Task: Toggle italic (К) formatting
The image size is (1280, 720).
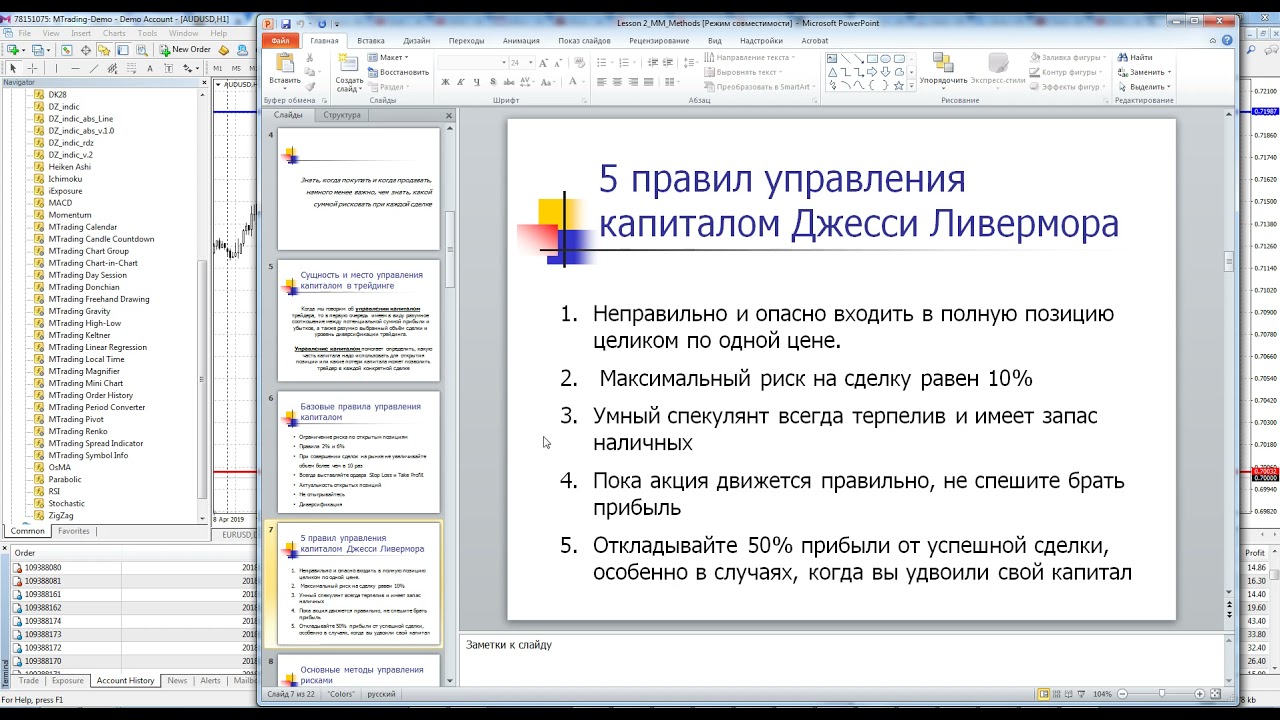Action: pyautogui.click(x=461, y=82)
